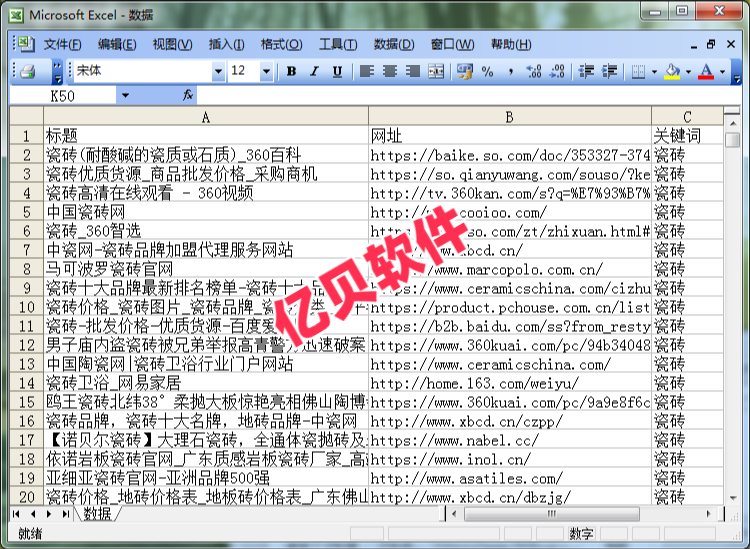Viewport: 750px width, 549px height.
Task: Click the Insert Function fx icon
Action: [188, 95]
